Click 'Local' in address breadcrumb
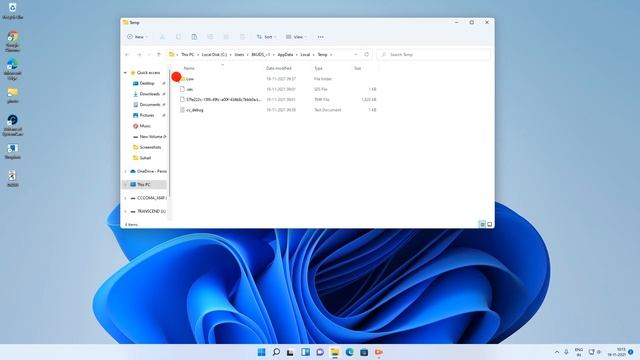The height and width of the screenshot is (360, 640). point(305,54)
